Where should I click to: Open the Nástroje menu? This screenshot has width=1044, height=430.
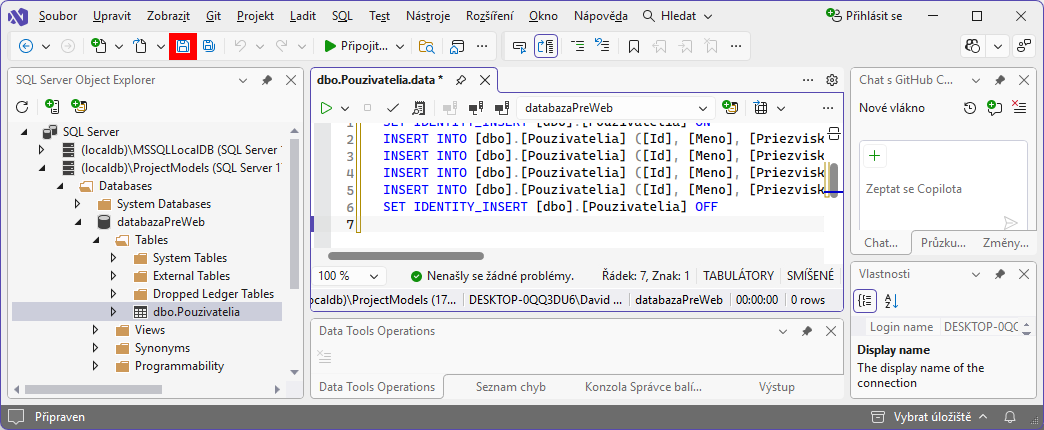click(427, 16)
